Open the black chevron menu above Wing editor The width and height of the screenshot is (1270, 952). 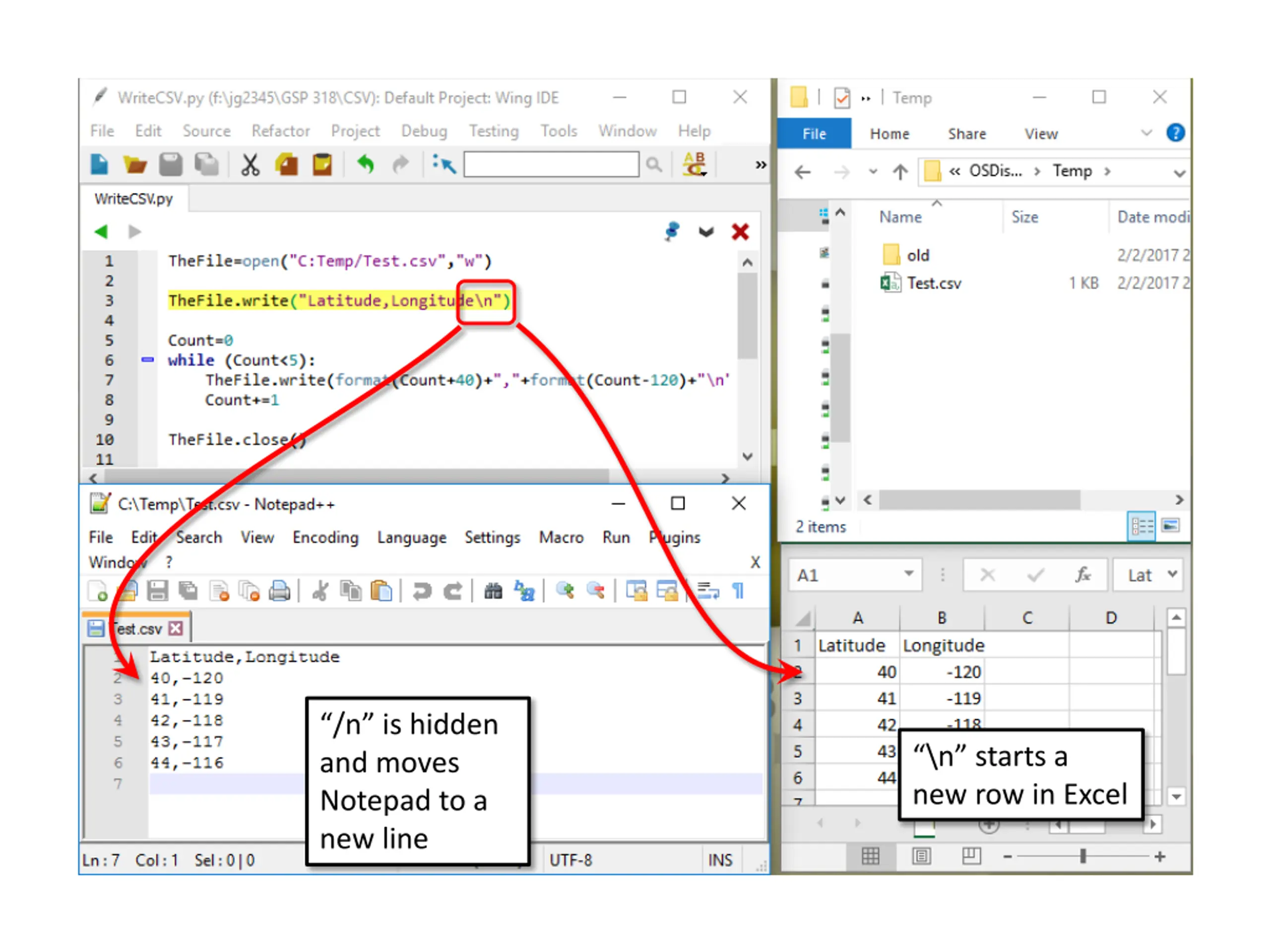point(706,232)
